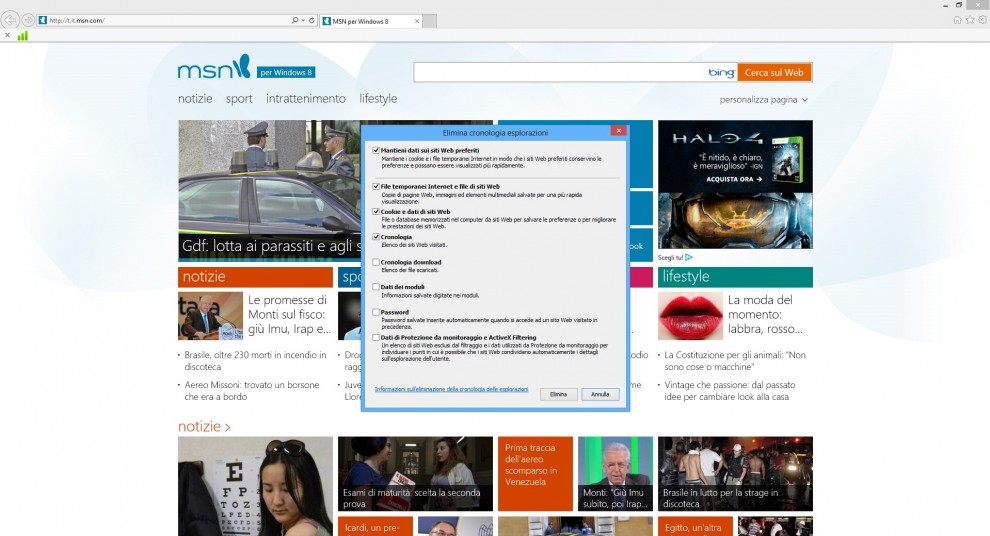Open La Costituzione per gli animali link

(x=734, y=360)
